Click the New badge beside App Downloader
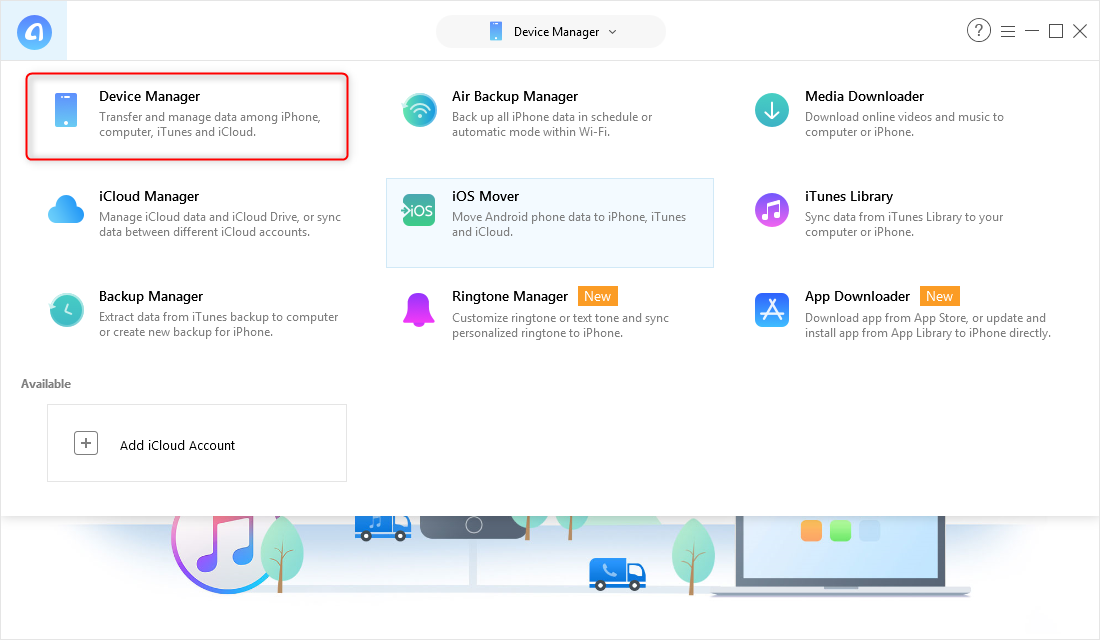 click(x=939, y=296)
